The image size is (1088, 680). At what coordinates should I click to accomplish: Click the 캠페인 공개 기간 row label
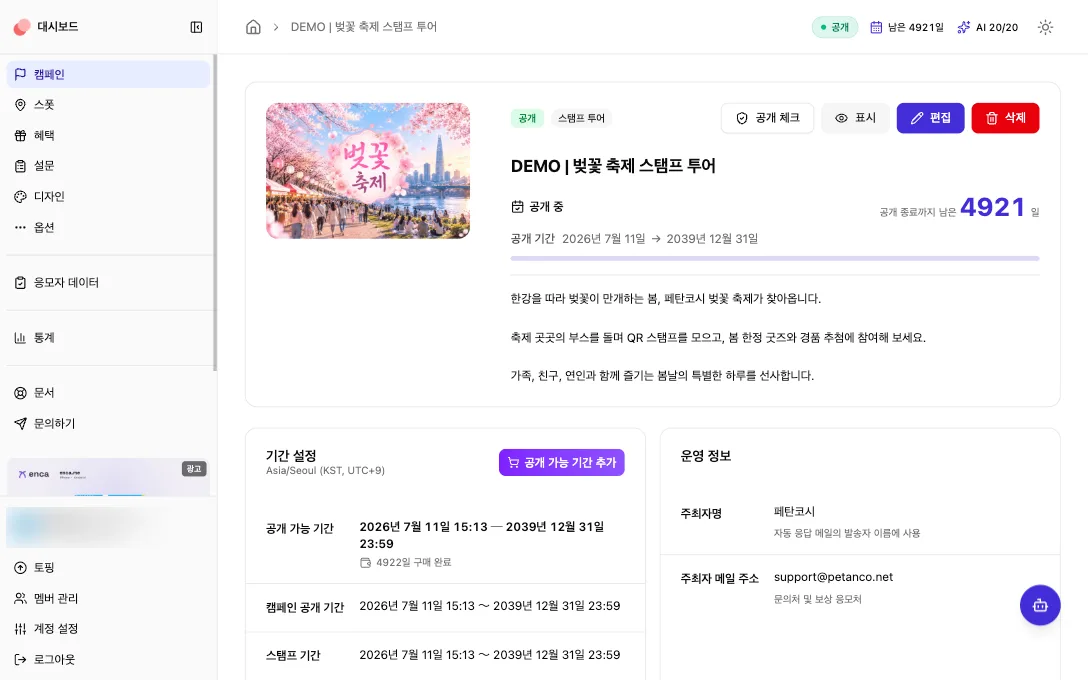tap(305, 607)
